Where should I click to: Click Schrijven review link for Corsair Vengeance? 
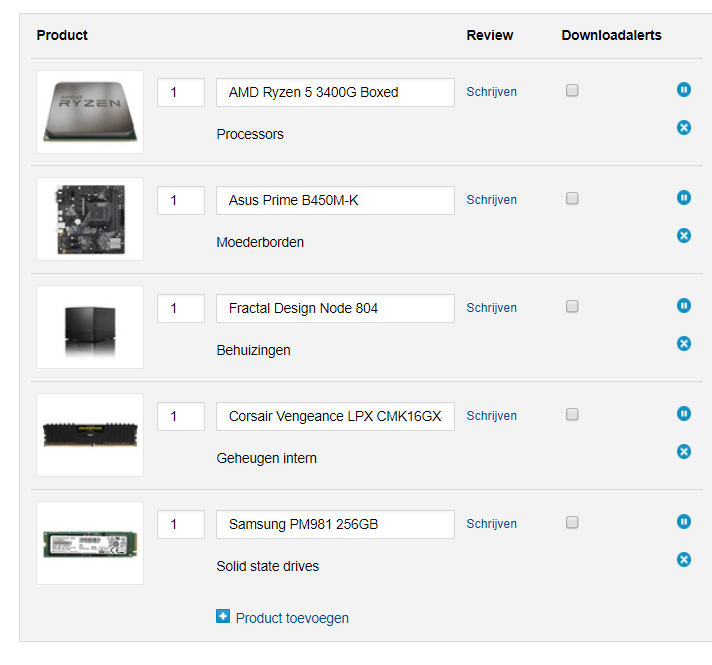click(x=491, y=416)
